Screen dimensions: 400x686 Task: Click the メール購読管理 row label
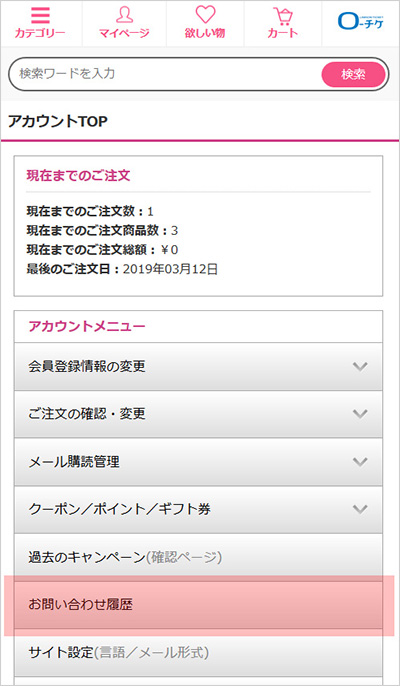coord(74,462)
